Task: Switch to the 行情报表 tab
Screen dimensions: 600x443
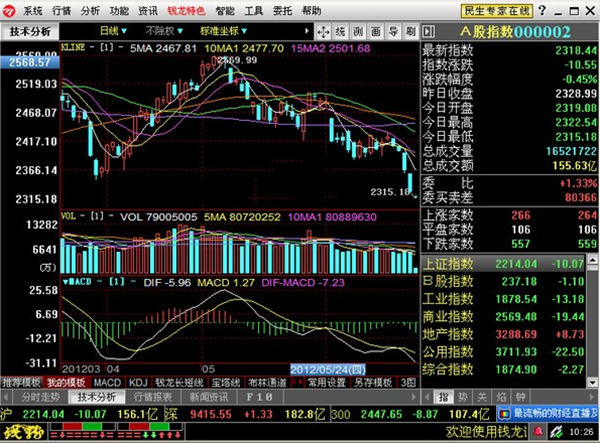Action: pos(153,397)
